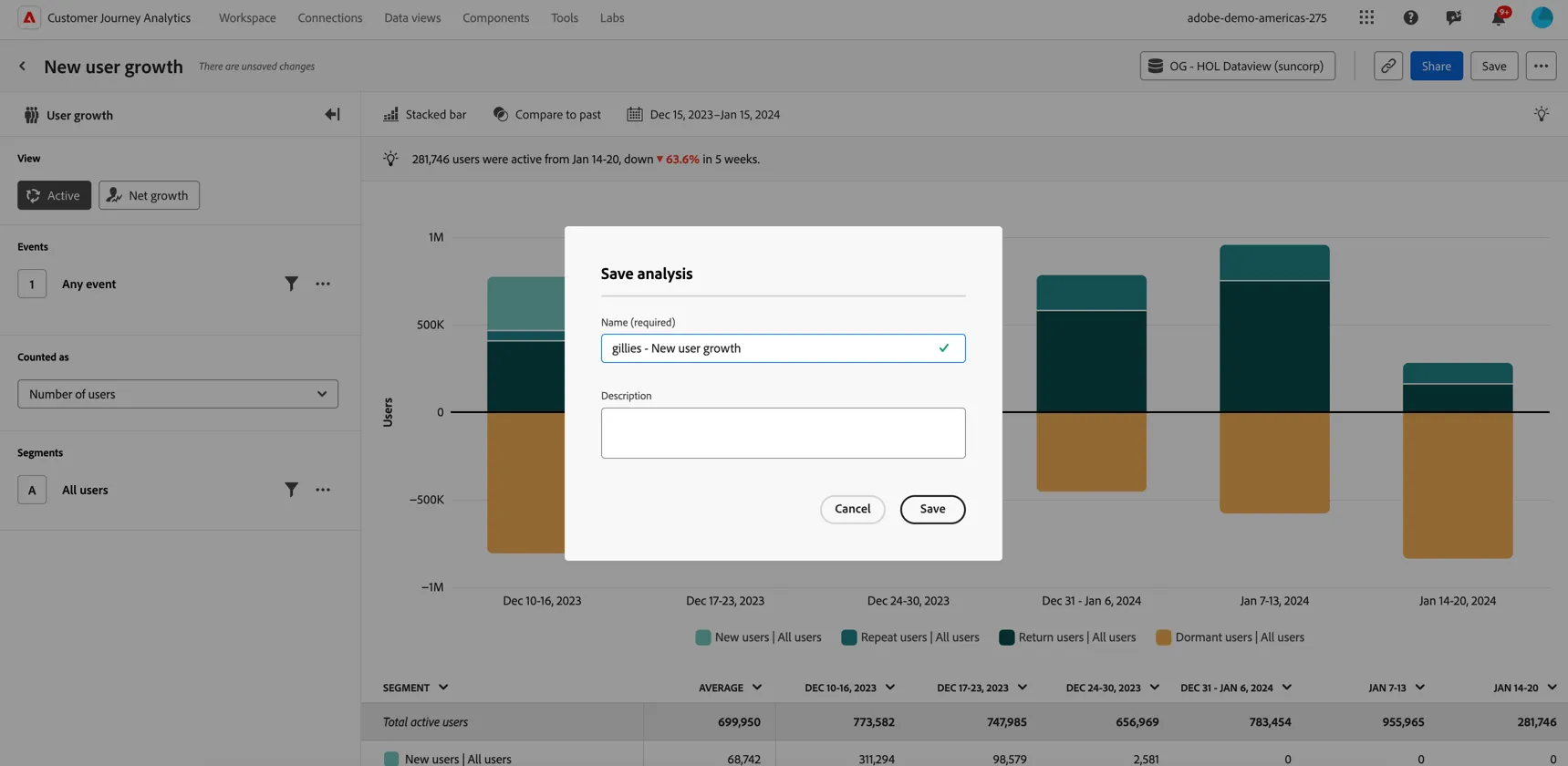Open the Tools menu
1568x766 pixels.
pyautogui.click(x=565, y=17)
